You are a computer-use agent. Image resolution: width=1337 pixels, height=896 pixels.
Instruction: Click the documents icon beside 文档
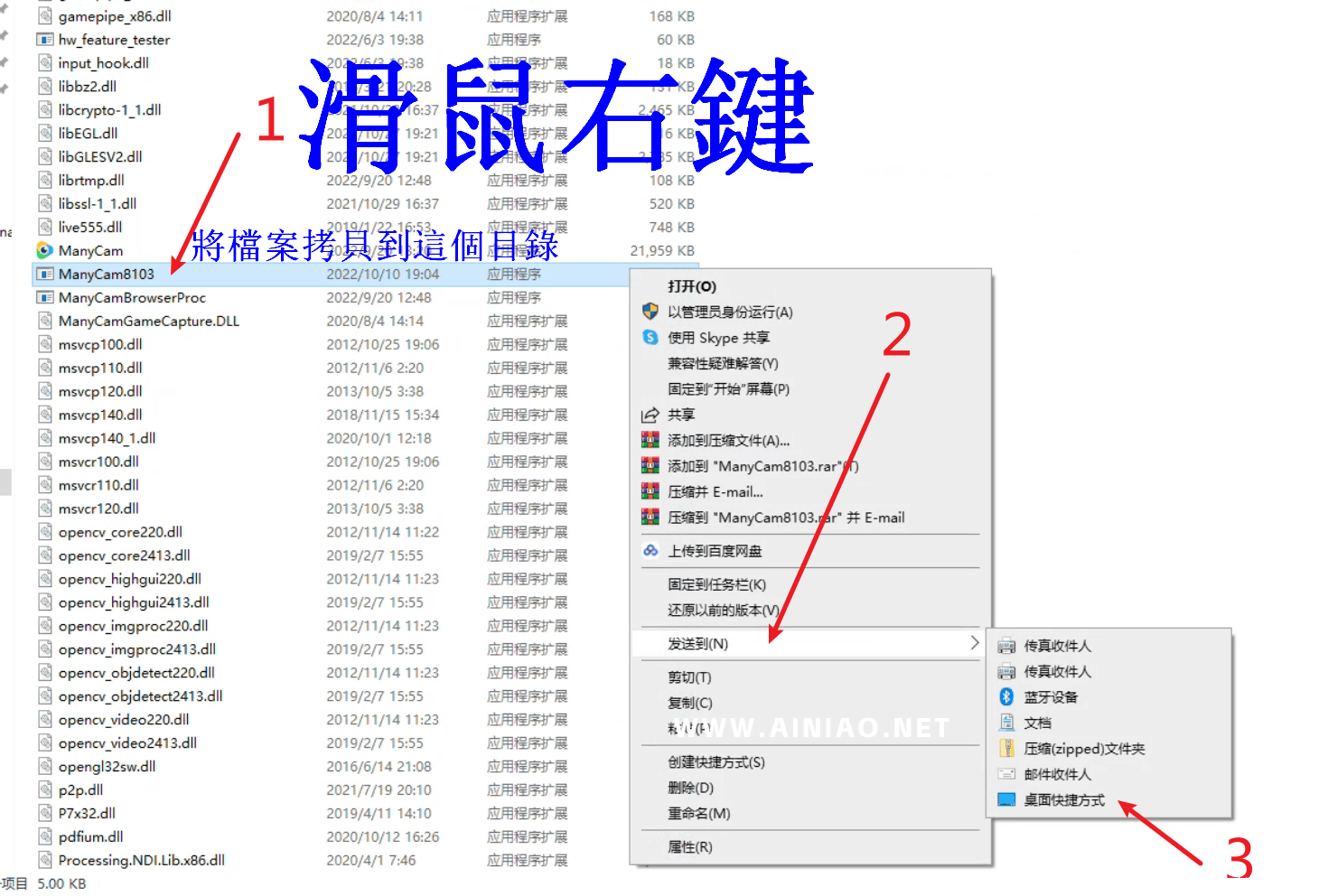pyautogui.click(x=1006, y=723)
